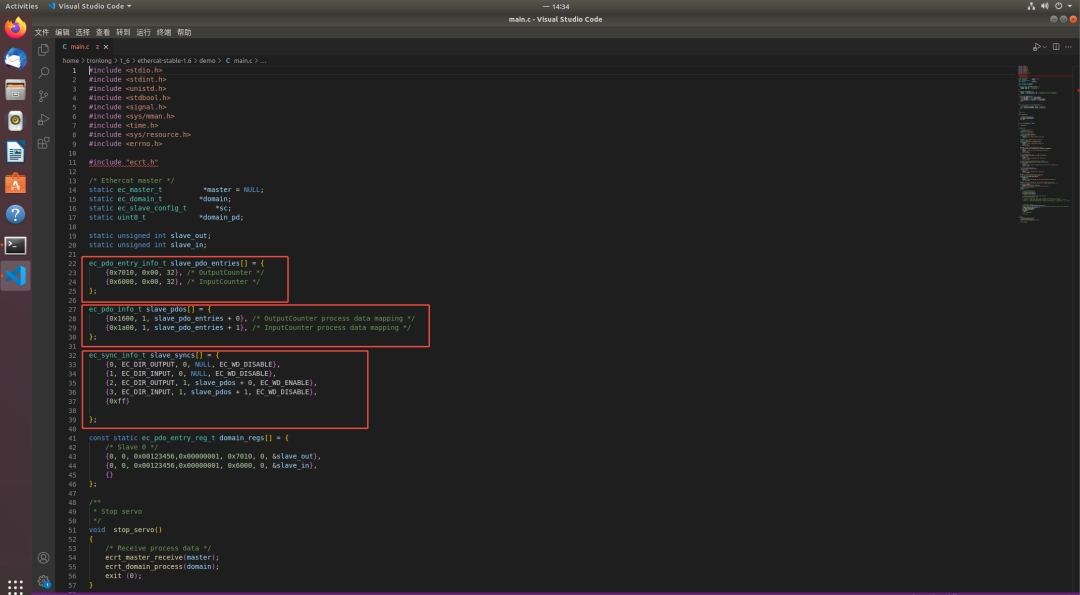
Task: Open the 文件 (File) menu
Action: coord(42,32)
